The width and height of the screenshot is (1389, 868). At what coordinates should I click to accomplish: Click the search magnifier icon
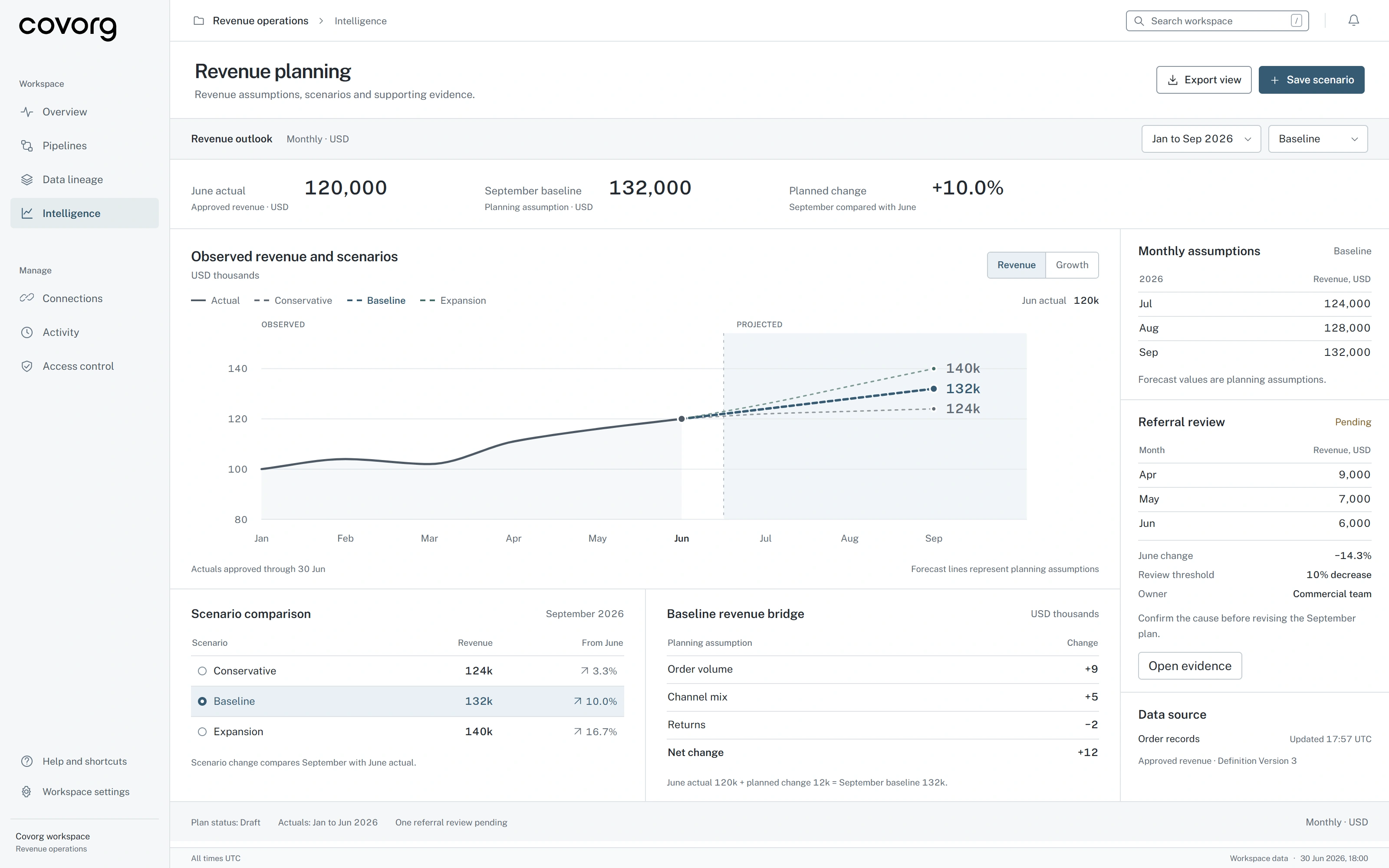pos(1139,21)
